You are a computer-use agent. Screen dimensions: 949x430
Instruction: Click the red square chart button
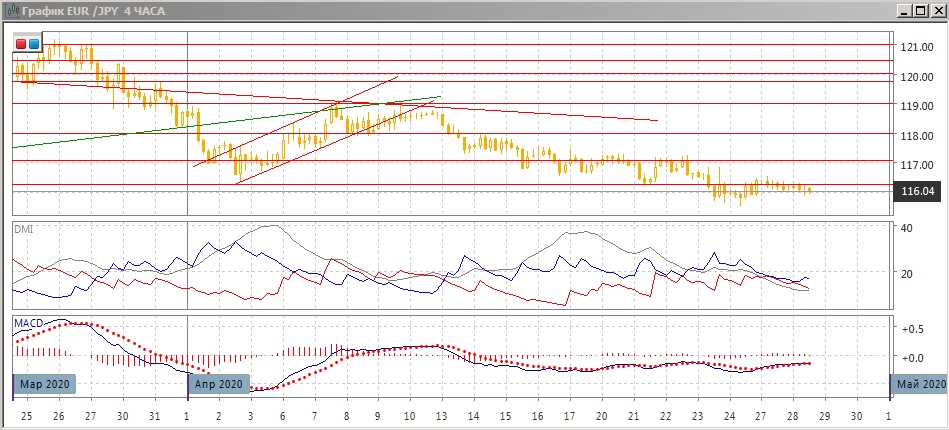22,44
